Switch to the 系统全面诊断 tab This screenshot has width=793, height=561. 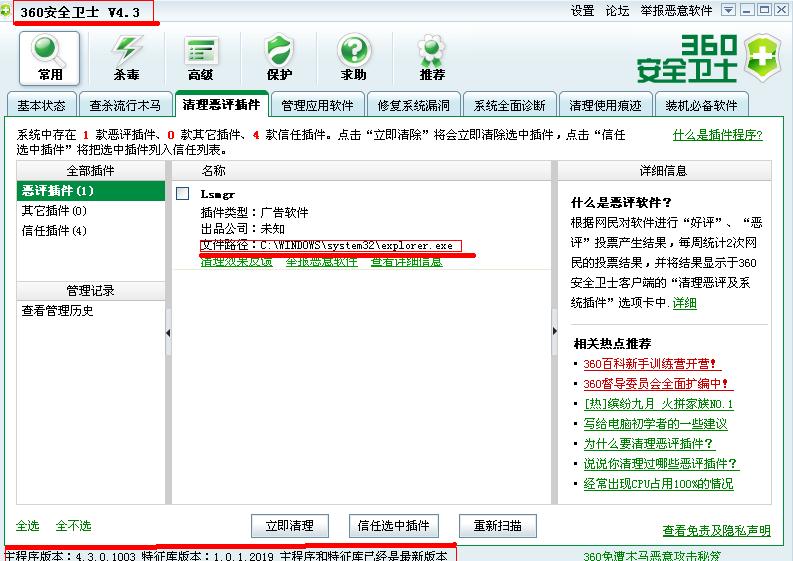point(509,106)
